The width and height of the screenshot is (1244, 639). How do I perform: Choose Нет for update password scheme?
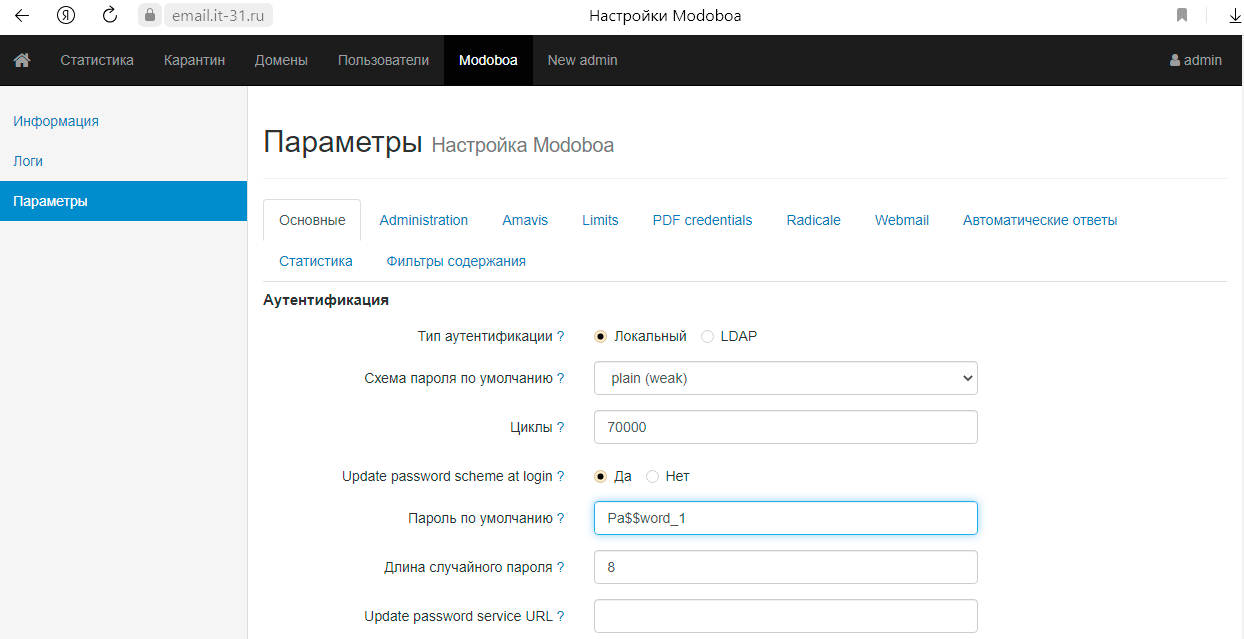click(x=653, y=476)
